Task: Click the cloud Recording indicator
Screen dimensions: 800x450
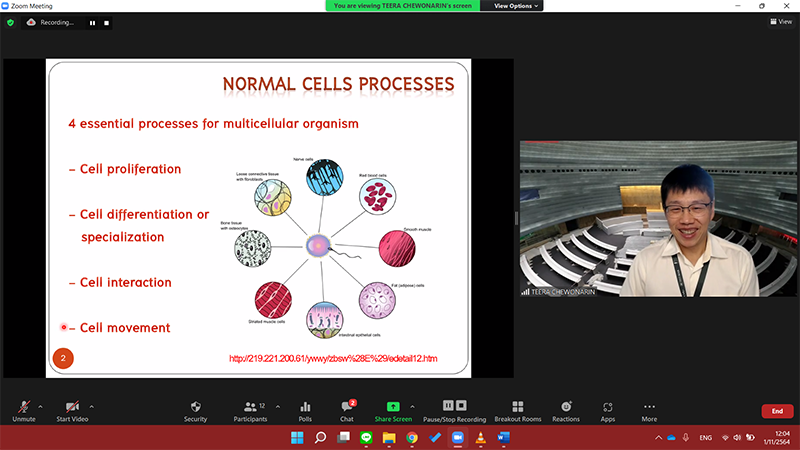Action: [50, 22]
